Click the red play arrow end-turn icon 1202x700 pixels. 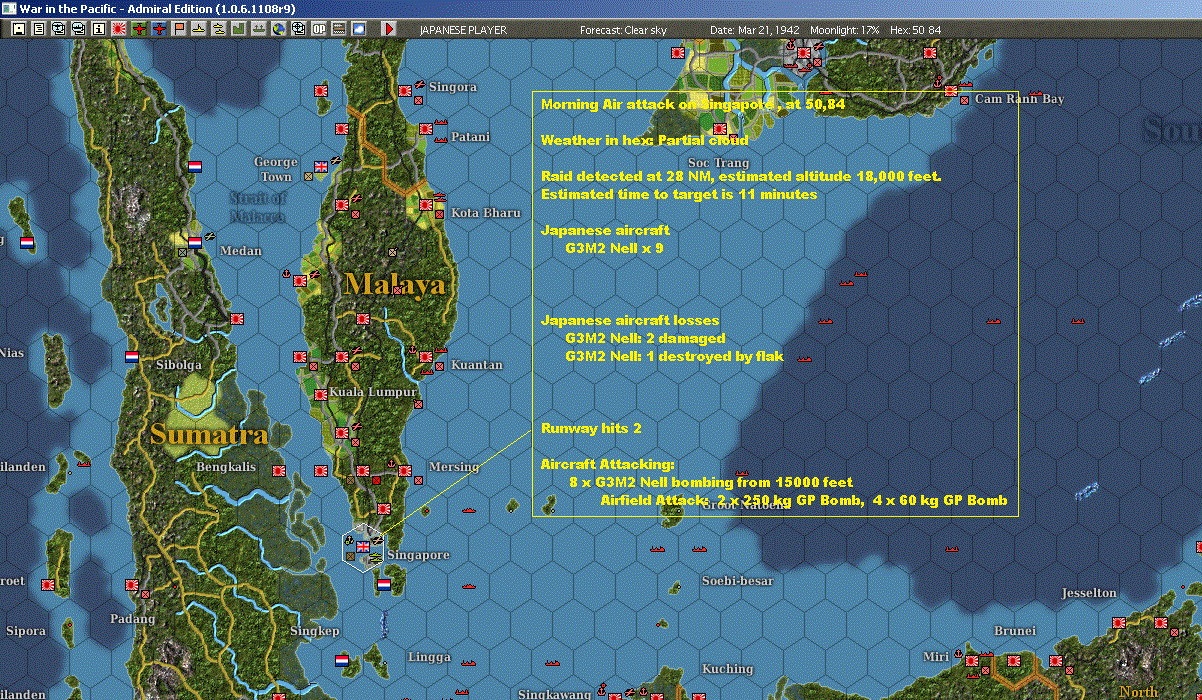(x=390, y=29)
